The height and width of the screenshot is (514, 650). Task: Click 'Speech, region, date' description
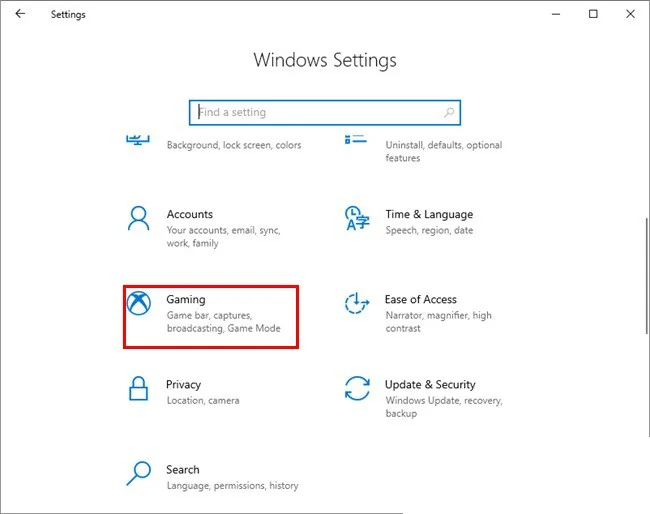[x=429, y=230]
